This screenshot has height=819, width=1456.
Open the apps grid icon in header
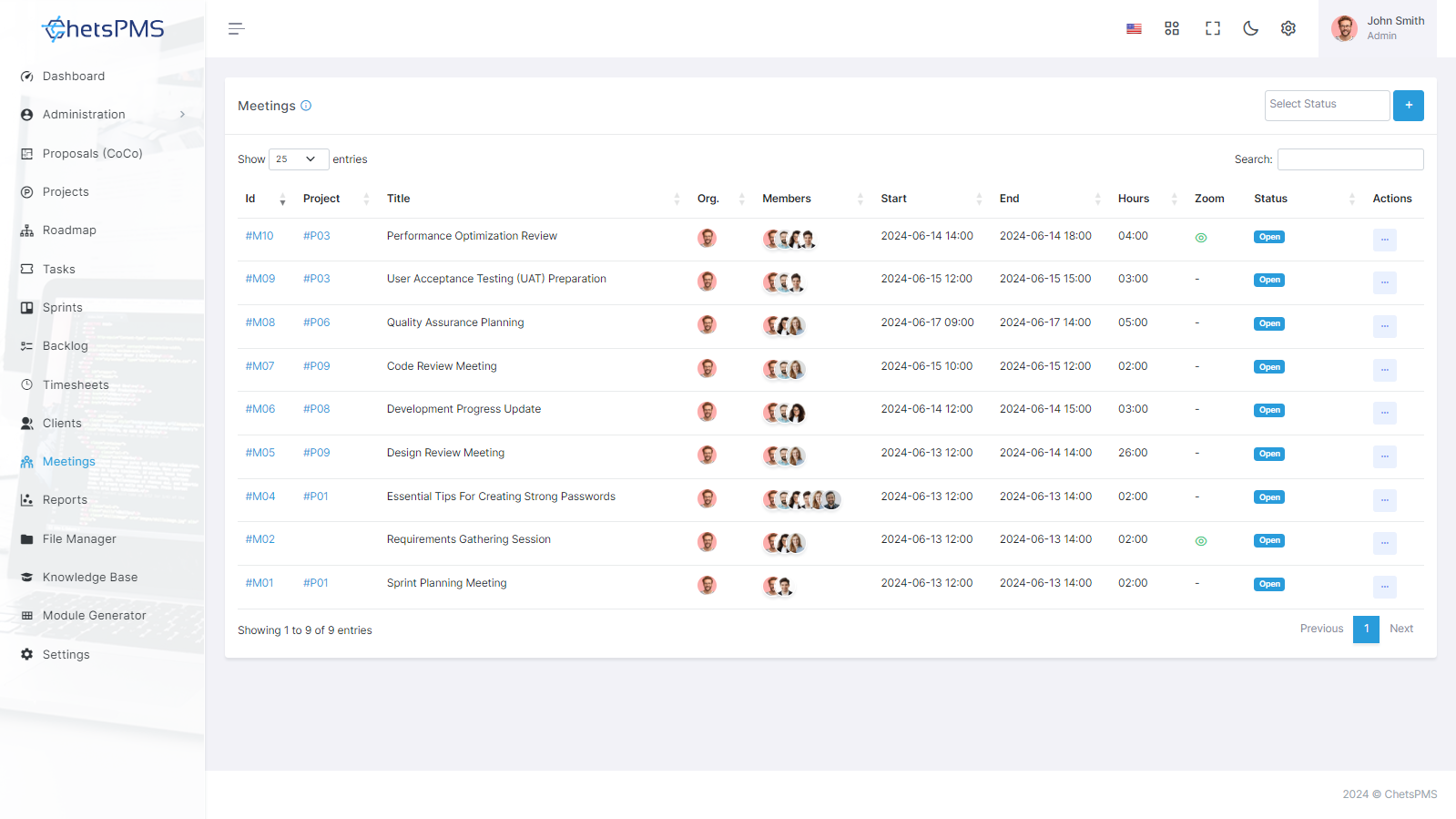(x=1172, y=28)
